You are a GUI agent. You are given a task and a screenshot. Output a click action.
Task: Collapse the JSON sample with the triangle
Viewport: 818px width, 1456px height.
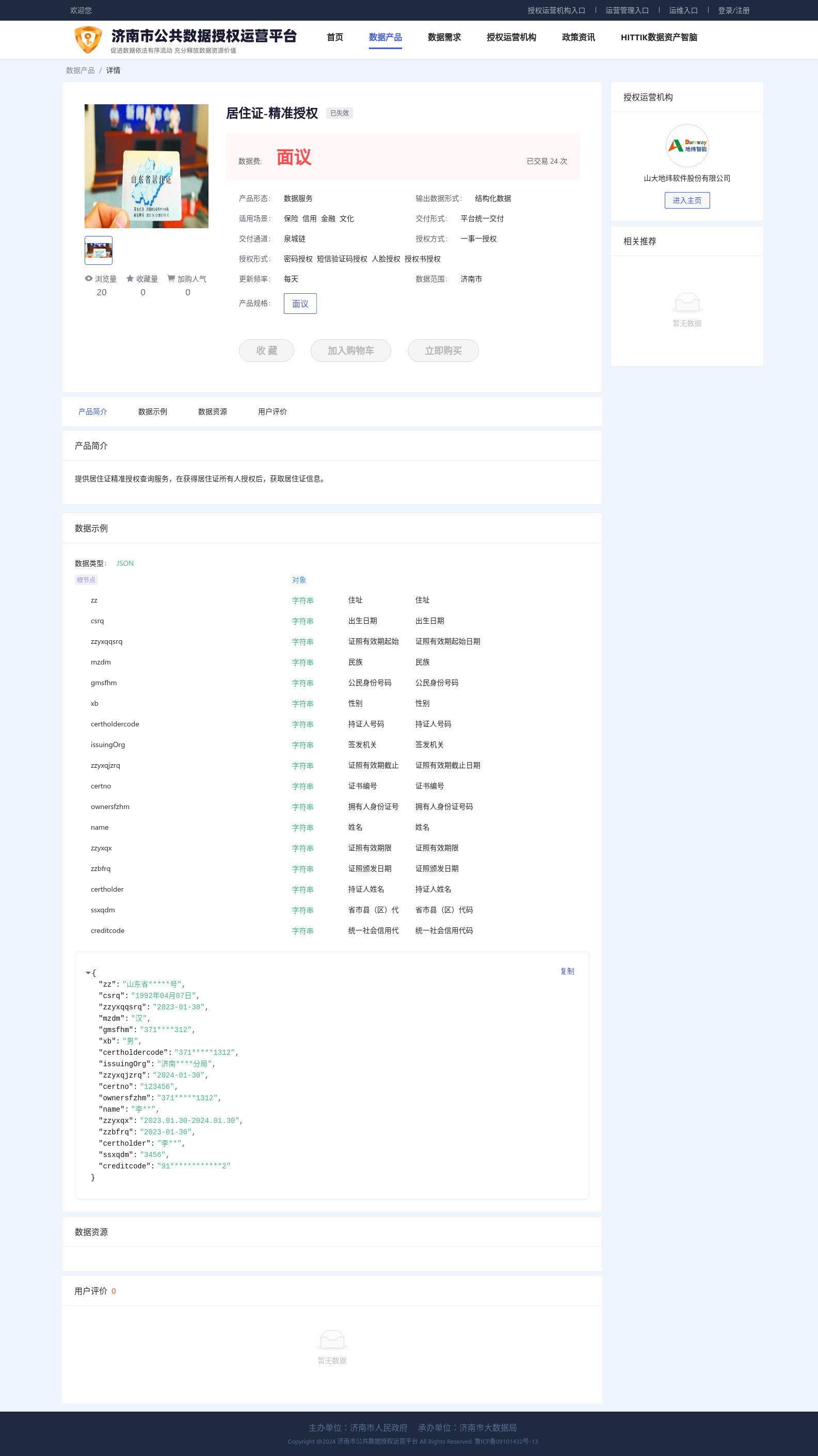point(88,973)
